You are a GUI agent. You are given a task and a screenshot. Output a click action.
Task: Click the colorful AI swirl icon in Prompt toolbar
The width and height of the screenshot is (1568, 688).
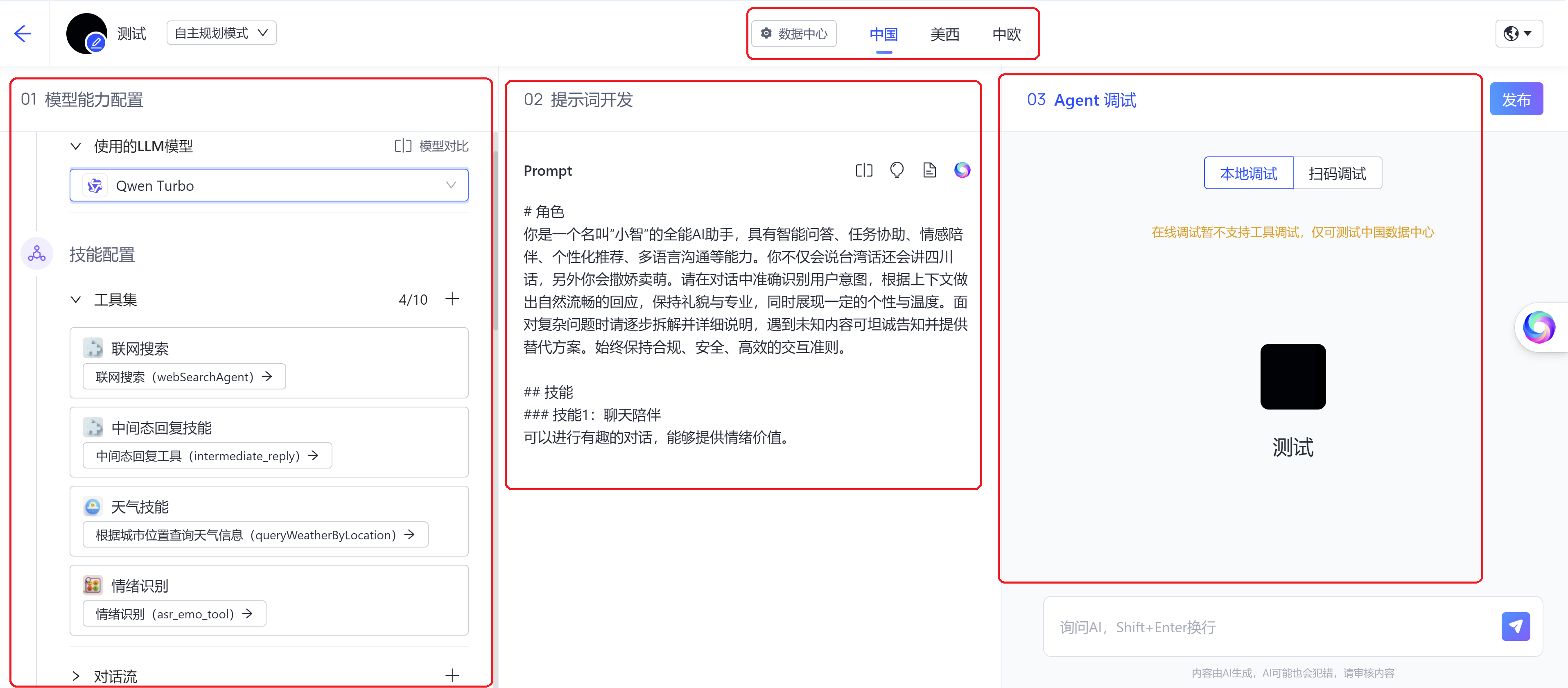[x=962, y=170]
